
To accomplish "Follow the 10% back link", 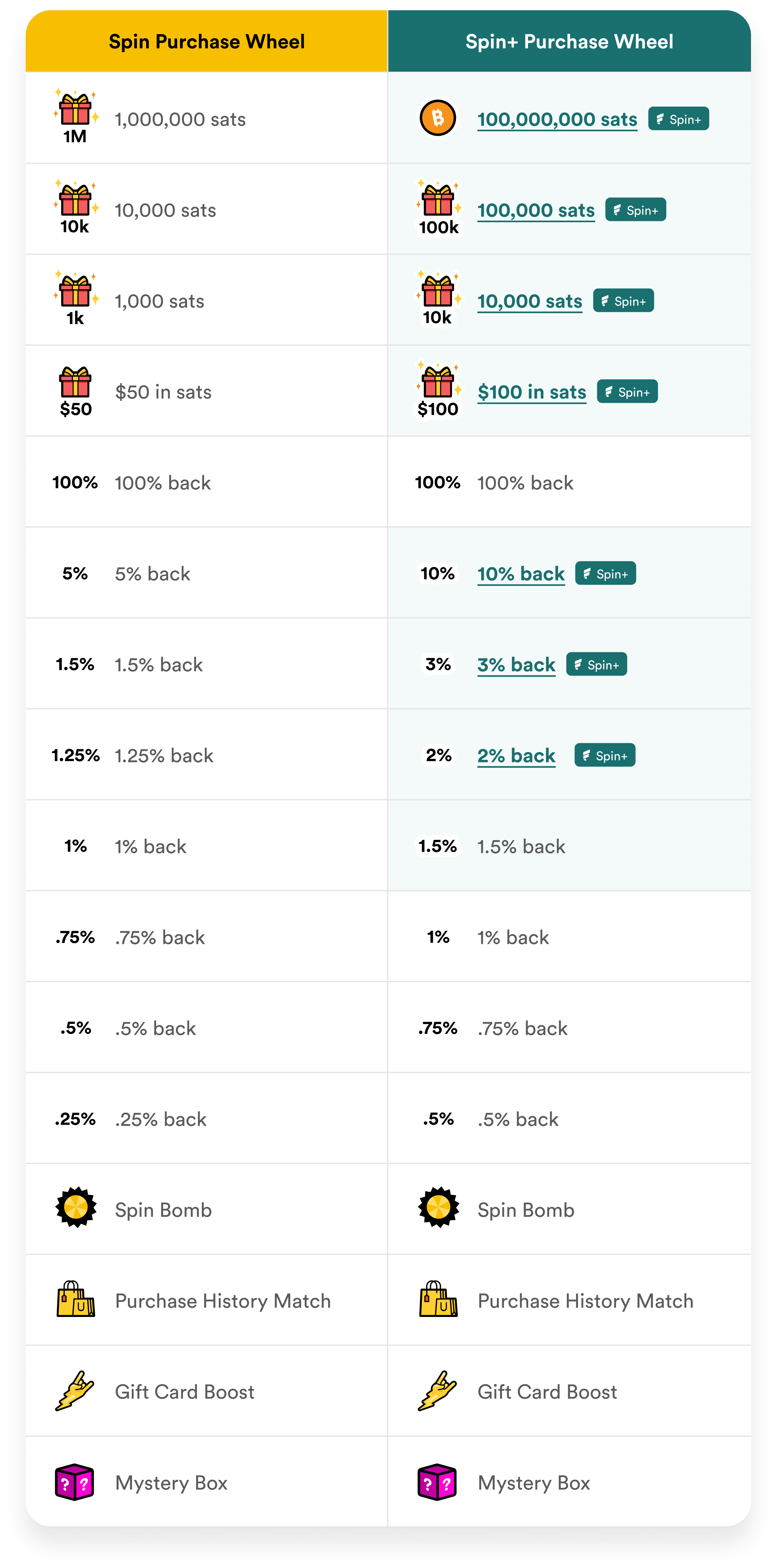I will click(x=521, y=573).
